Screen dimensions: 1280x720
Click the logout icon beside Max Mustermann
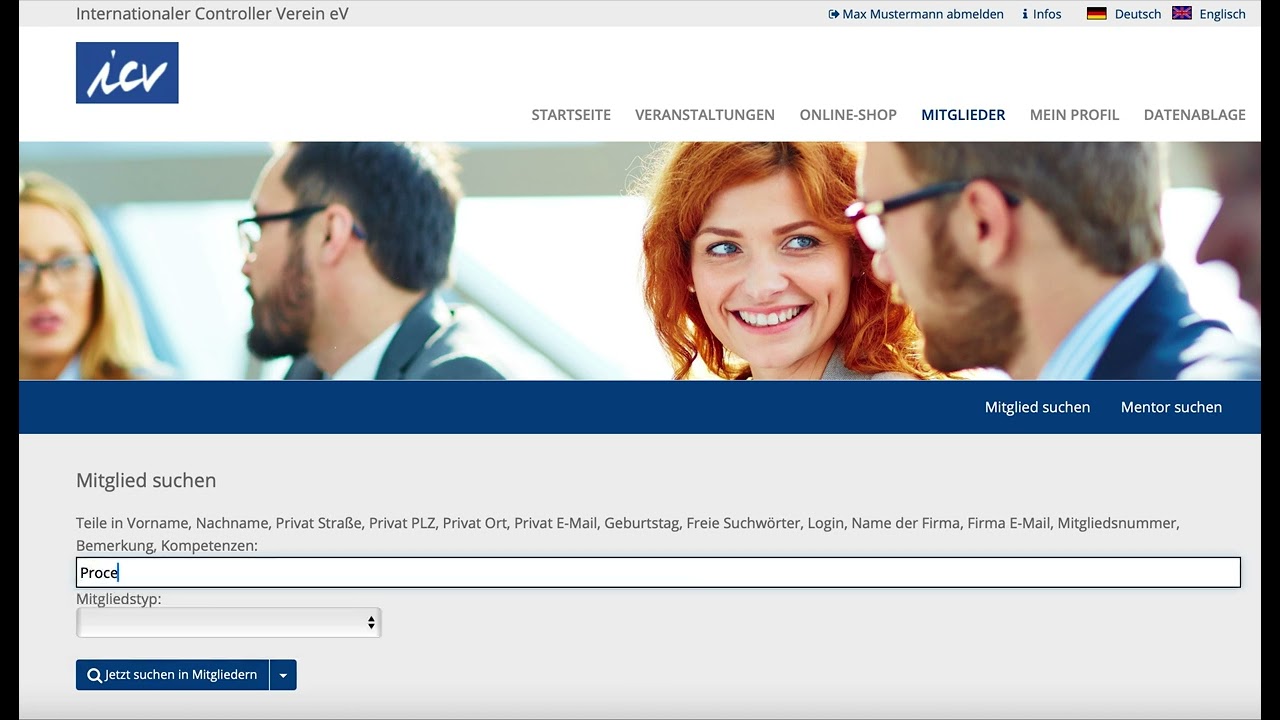pos(834,14)
